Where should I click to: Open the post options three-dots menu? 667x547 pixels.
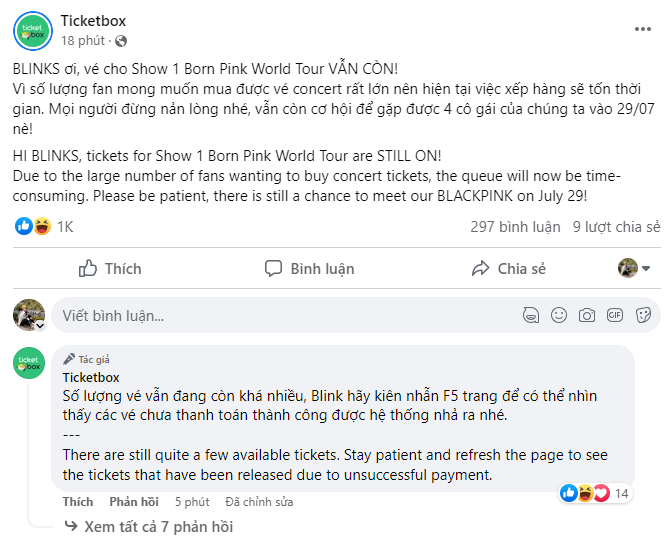[x=643, y=31]
